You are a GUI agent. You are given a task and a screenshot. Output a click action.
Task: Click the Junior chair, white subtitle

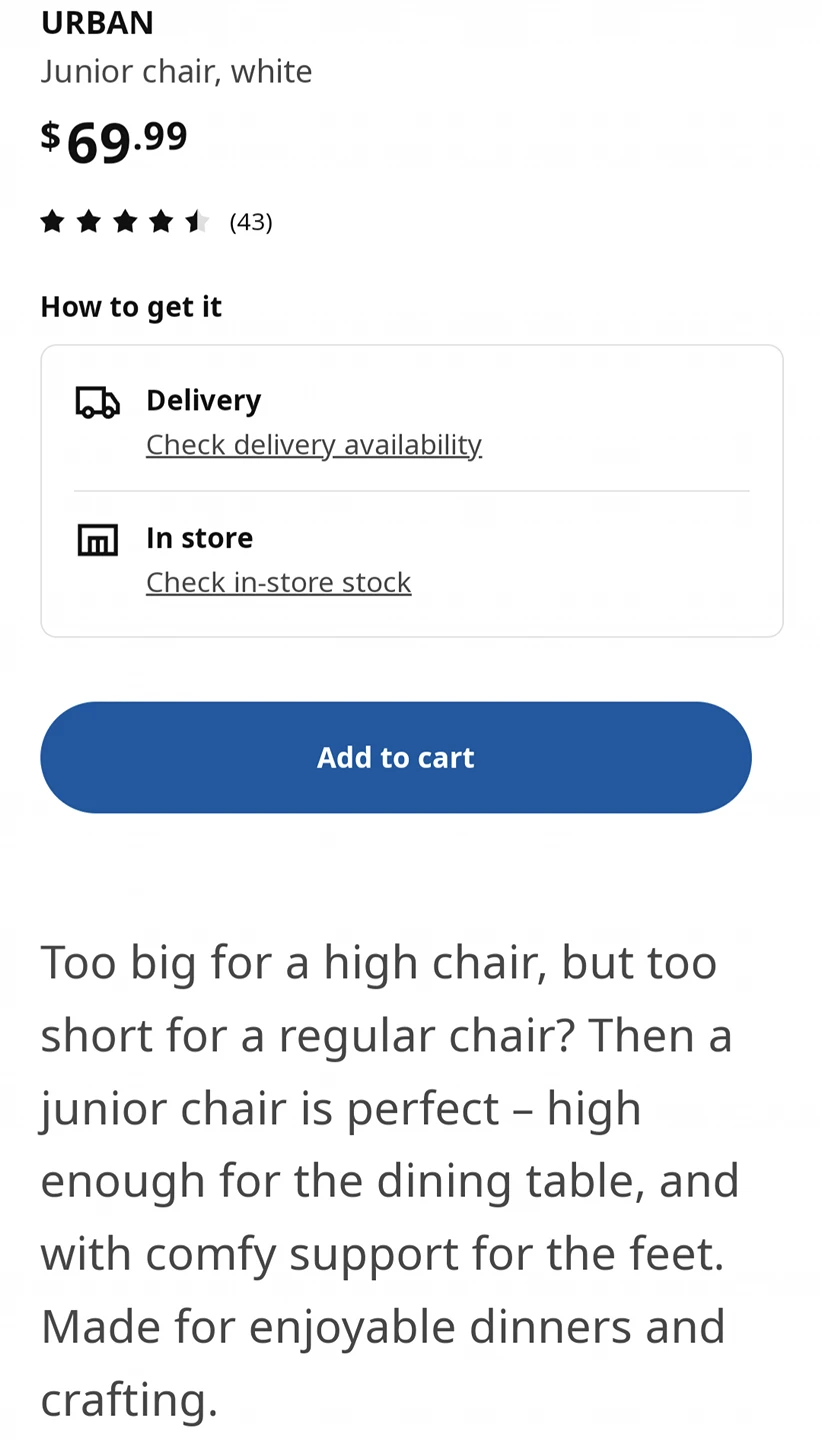177,71
